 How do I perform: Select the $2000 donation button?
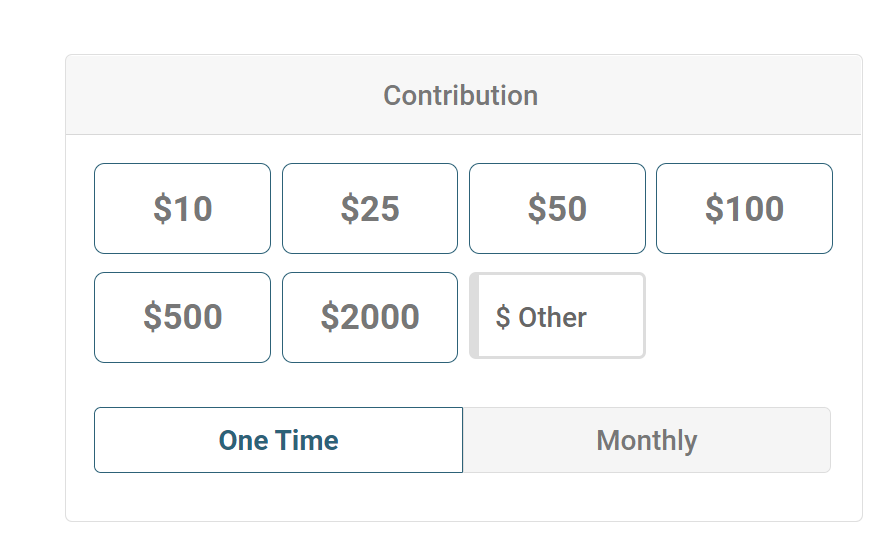pos(370,317)
